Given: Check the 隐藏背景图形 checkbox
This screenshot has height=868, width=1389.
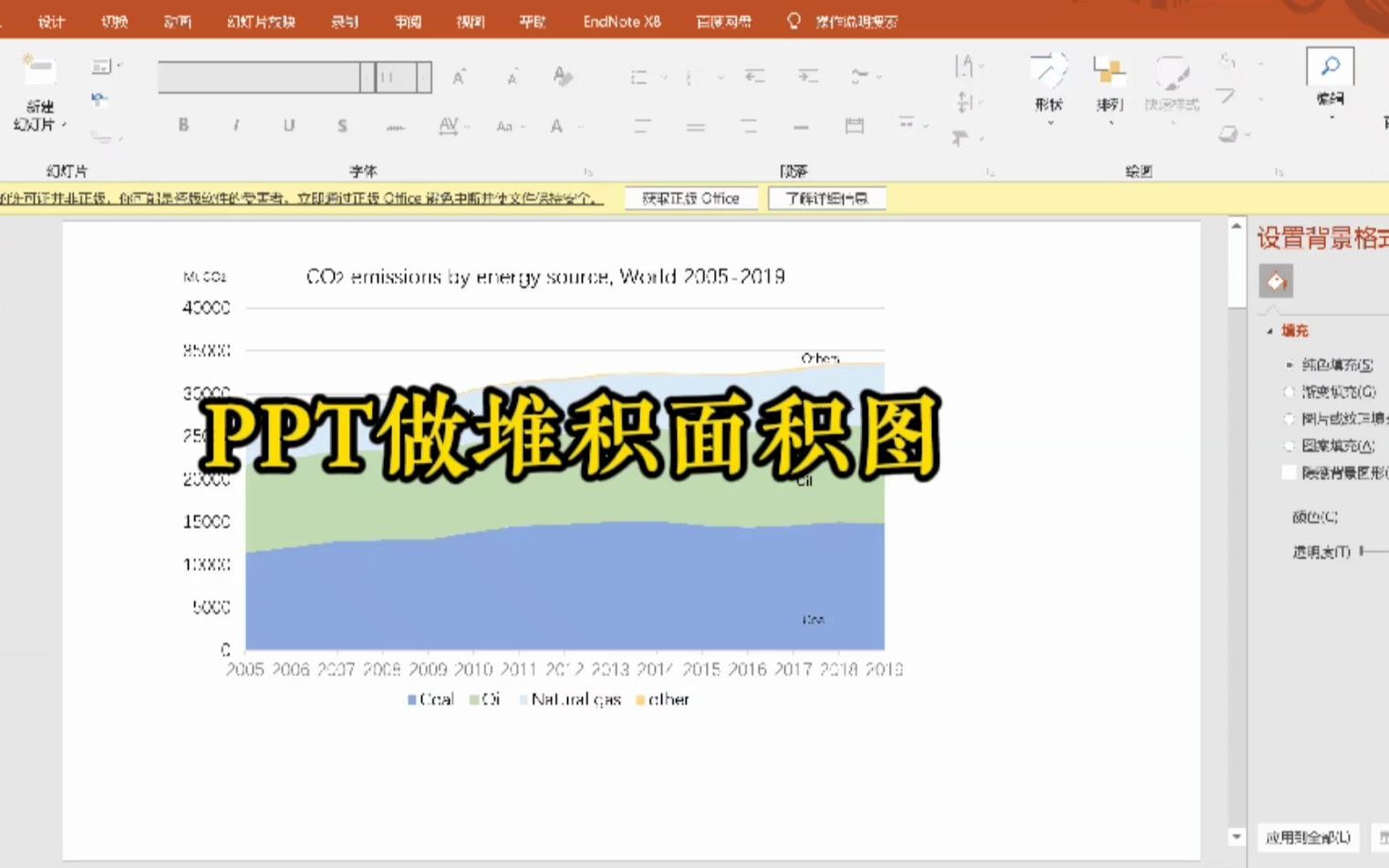Looking at the screenshot, I should (x=1290, y=472).
